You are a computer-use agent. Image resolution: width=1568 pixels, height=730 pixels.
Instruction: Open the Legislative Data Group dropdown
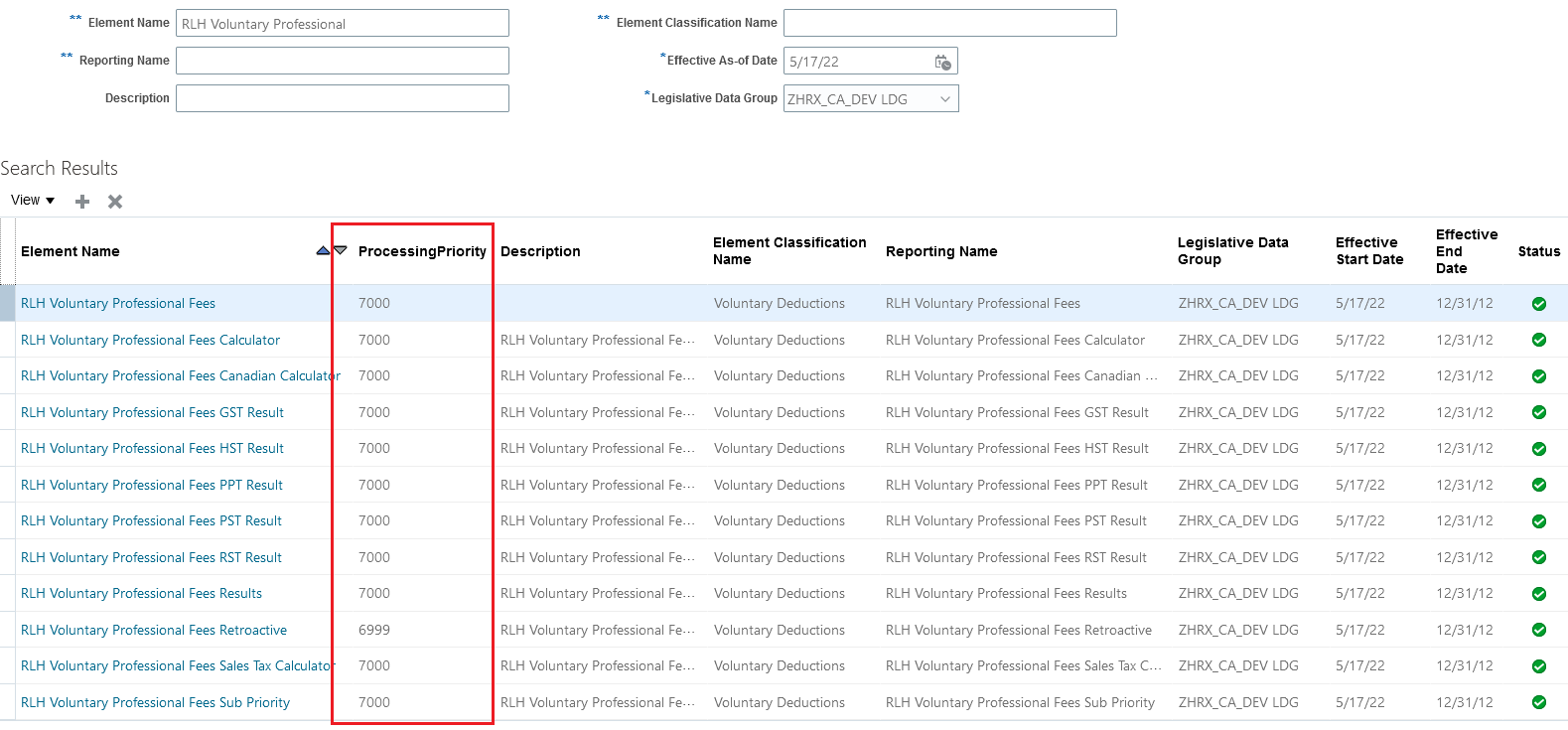tap(871, 98)
